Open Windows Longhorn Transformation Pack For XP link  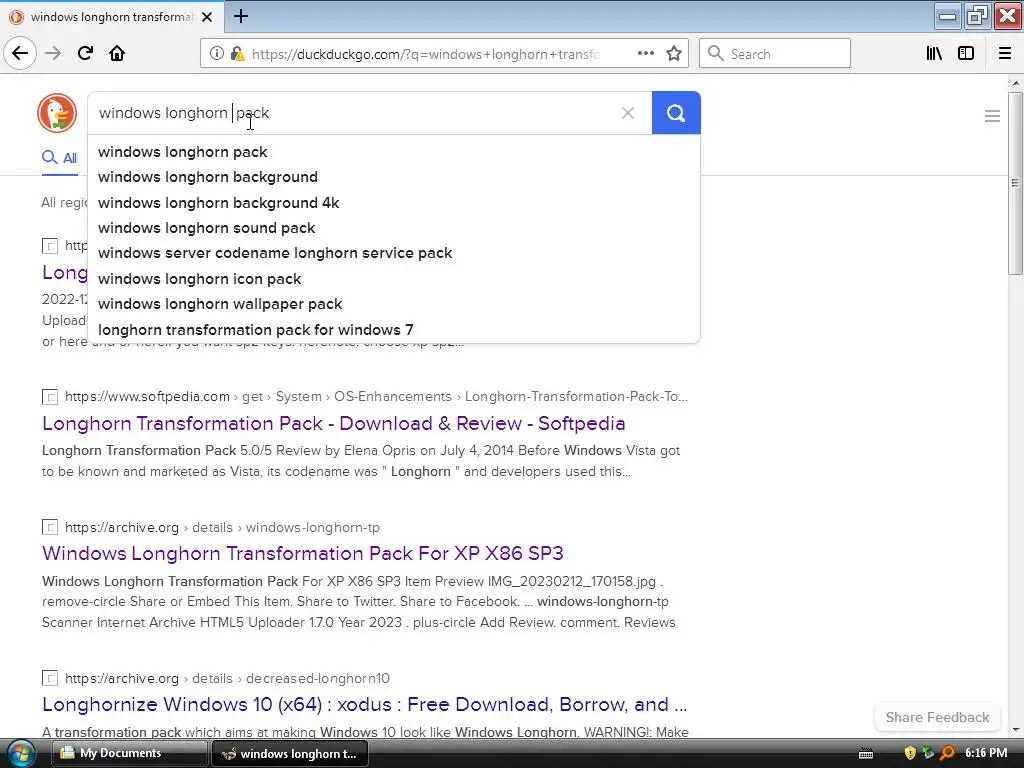pyautogui.click(x=302, y=554)
